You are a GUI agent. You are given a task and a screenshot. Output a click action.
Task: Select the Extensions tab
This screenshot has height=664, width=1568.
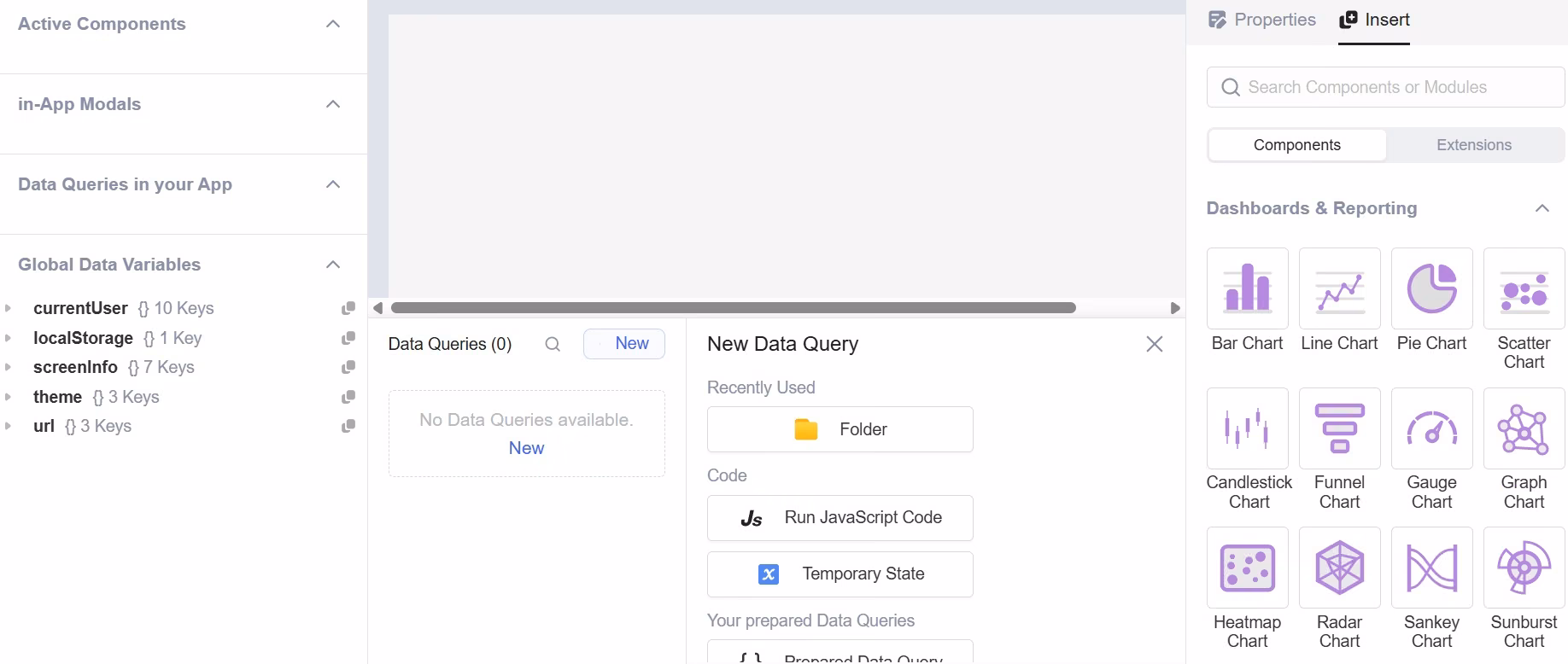click(1474, 145)
